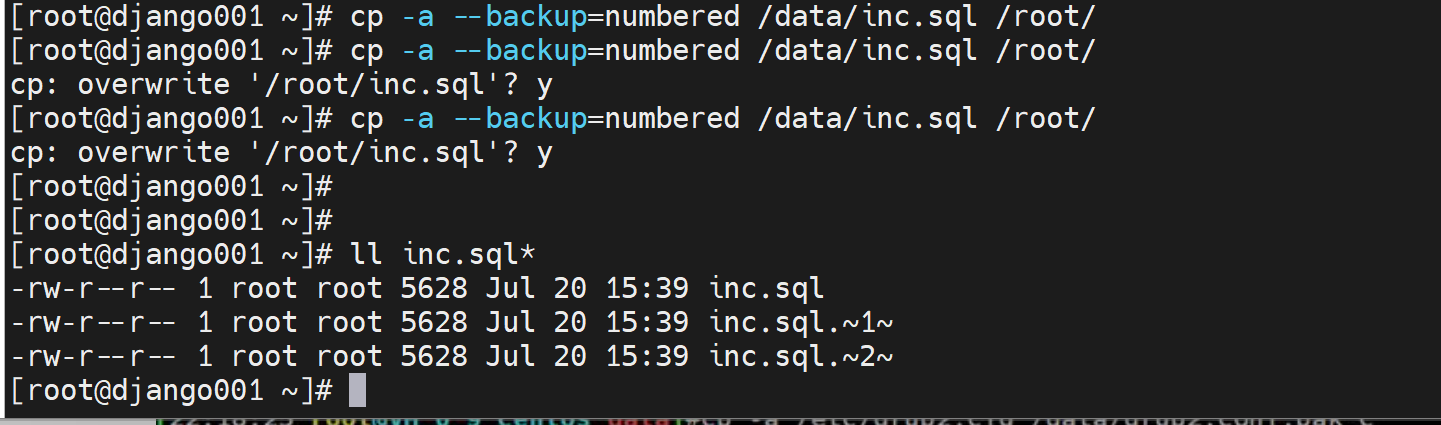
Task: Click the "ll" command word before inc.sql*
Action: click(x=367, y=254)
